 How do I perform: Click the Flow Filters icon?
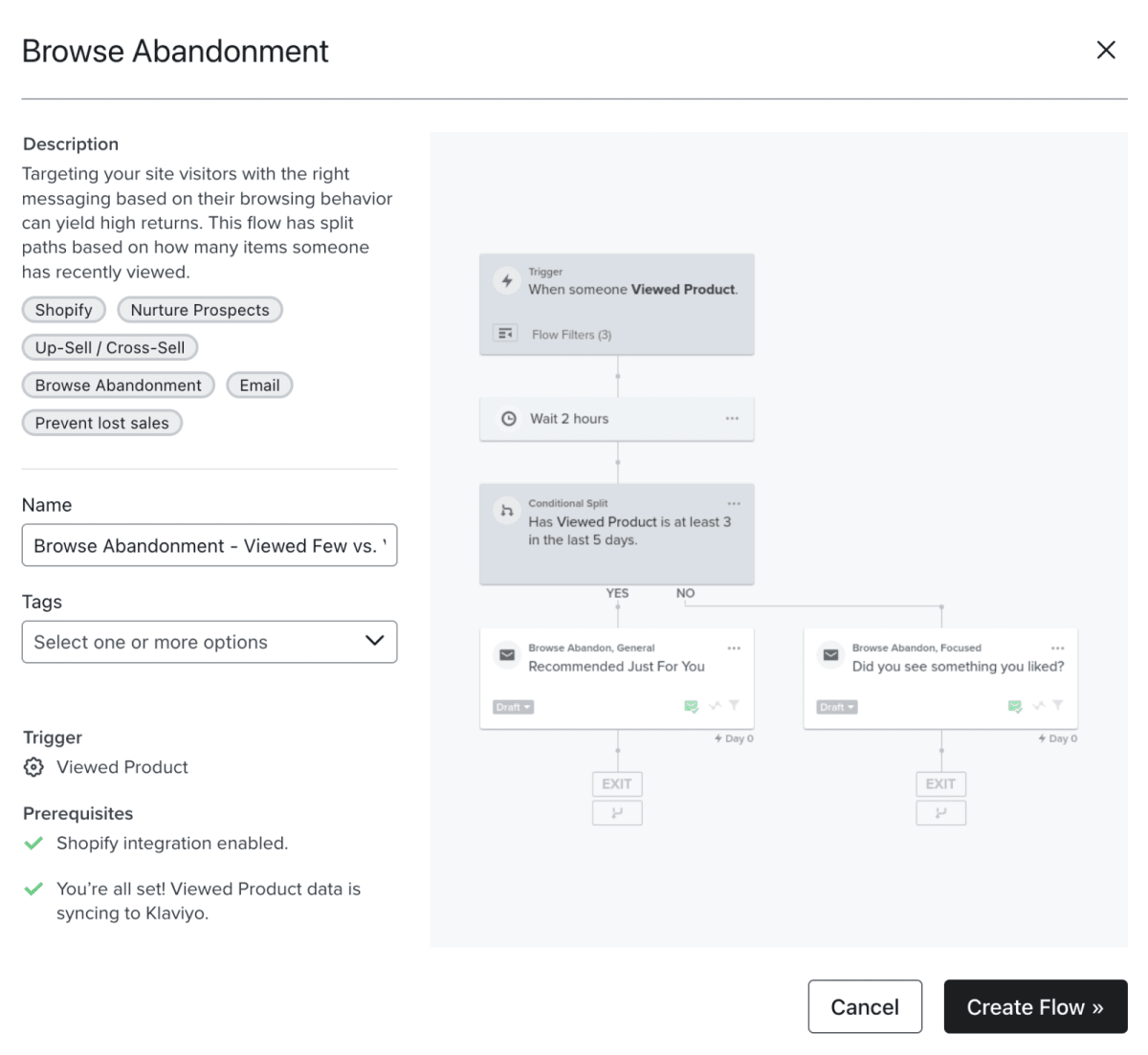coord(505,334)
